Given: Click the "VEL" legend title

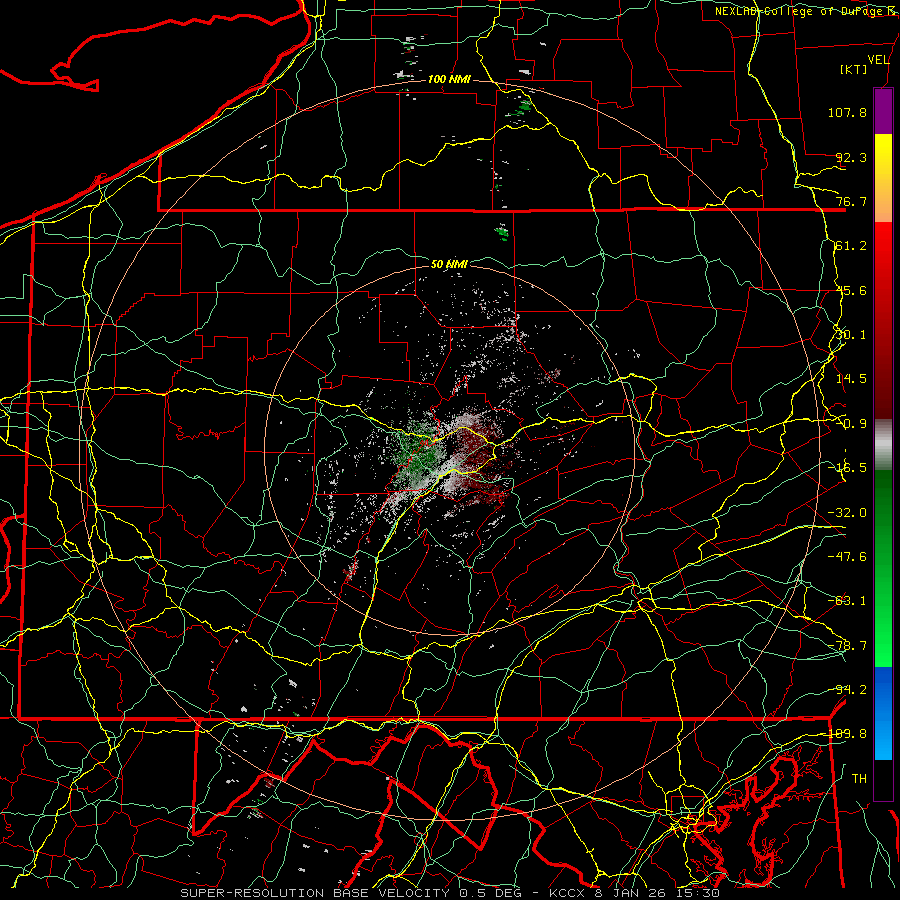Looking at the screenshot, I should [x=878, y=60].
